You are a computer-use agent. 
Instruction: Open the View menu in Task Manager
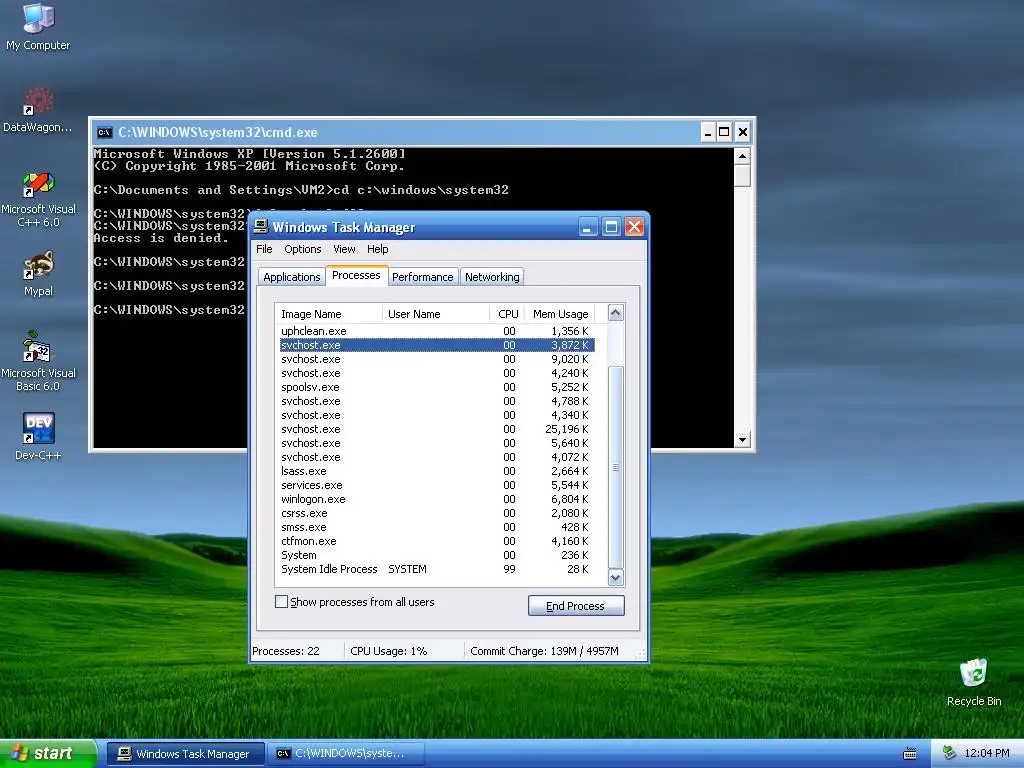[x=344, y=249]
